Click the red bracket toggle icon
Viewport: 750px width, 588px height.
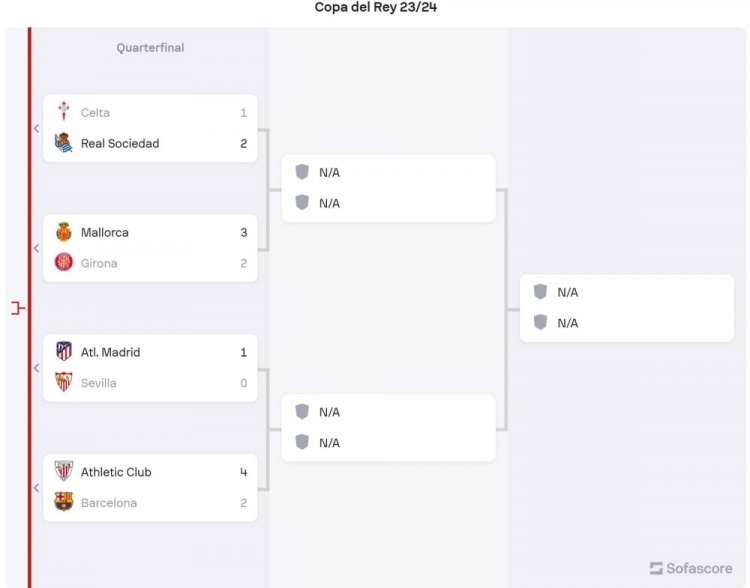tap(17, 308)
